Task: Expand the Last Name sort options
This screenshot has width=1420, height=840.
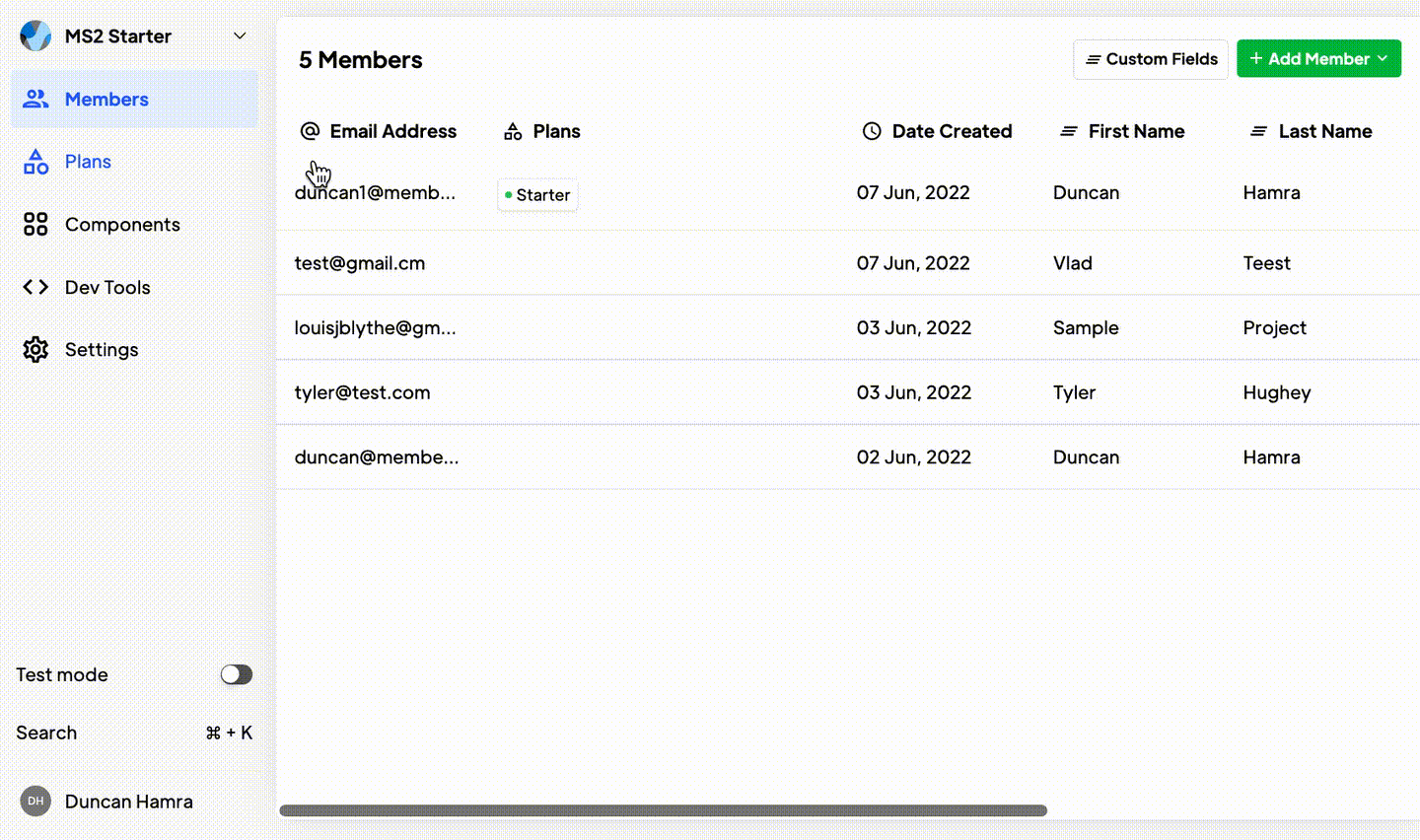Action: coord(1259,130)
